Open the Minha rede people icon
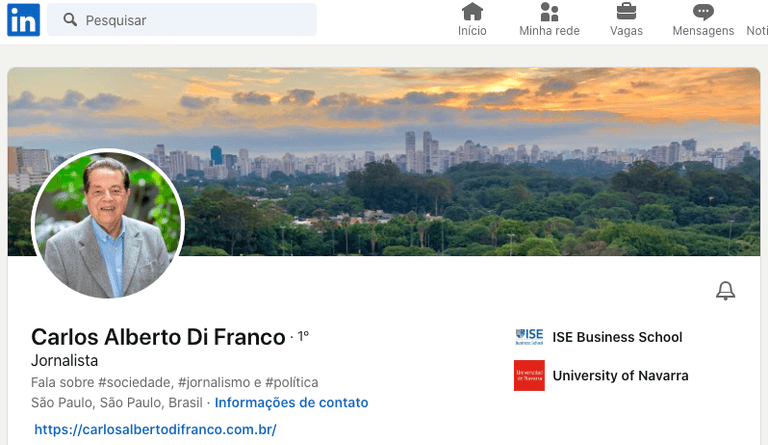This screenshot has height=445, width=768. (549, 11)
